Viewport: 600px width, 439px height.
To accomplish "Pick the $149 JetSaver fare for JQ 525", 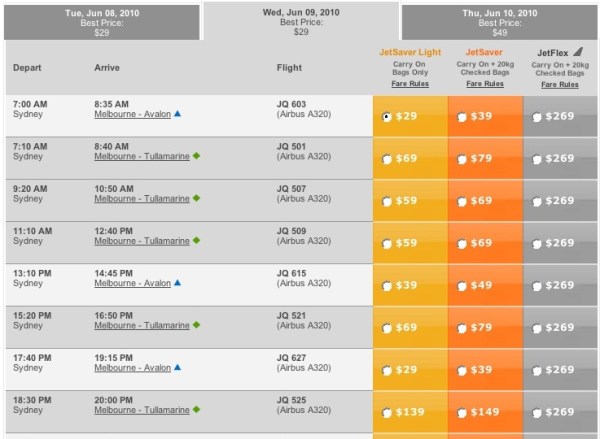I will pos(462,412).
